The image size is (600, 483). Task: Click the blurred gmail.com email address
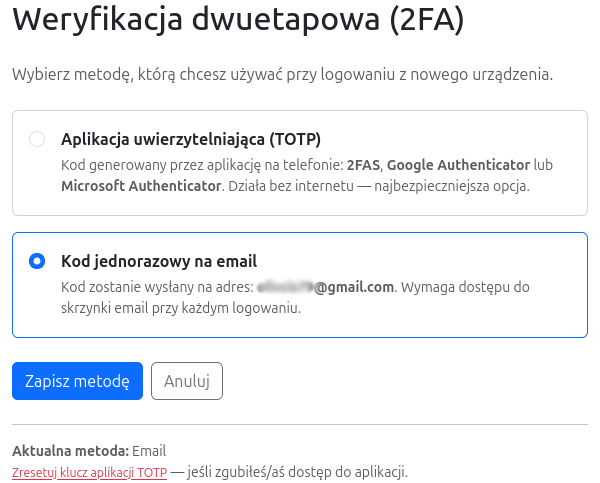tap(324, 287)
